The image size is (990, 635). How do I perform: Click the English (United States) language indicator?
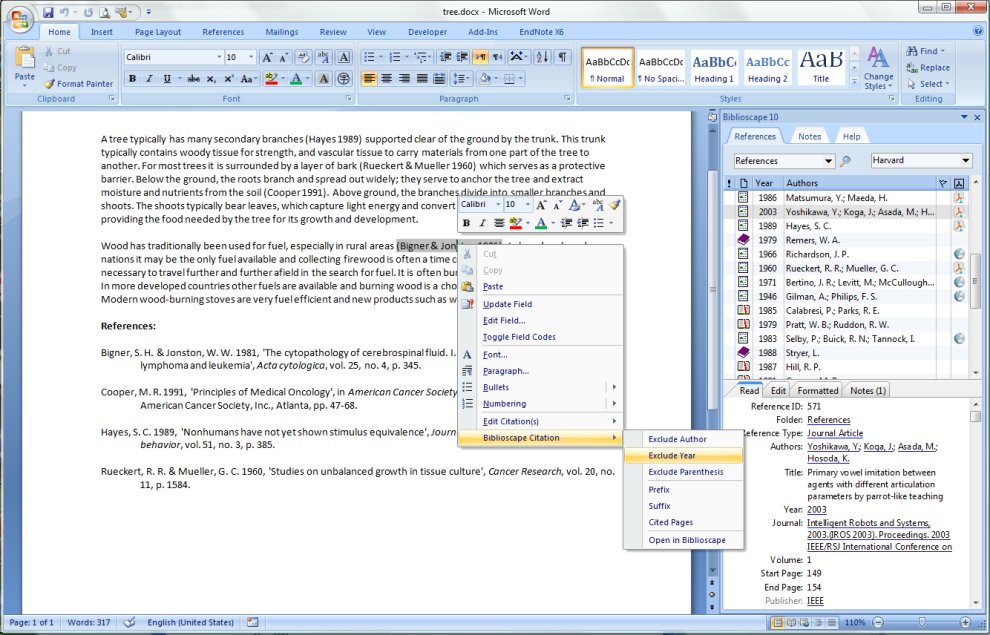(190, 622)
